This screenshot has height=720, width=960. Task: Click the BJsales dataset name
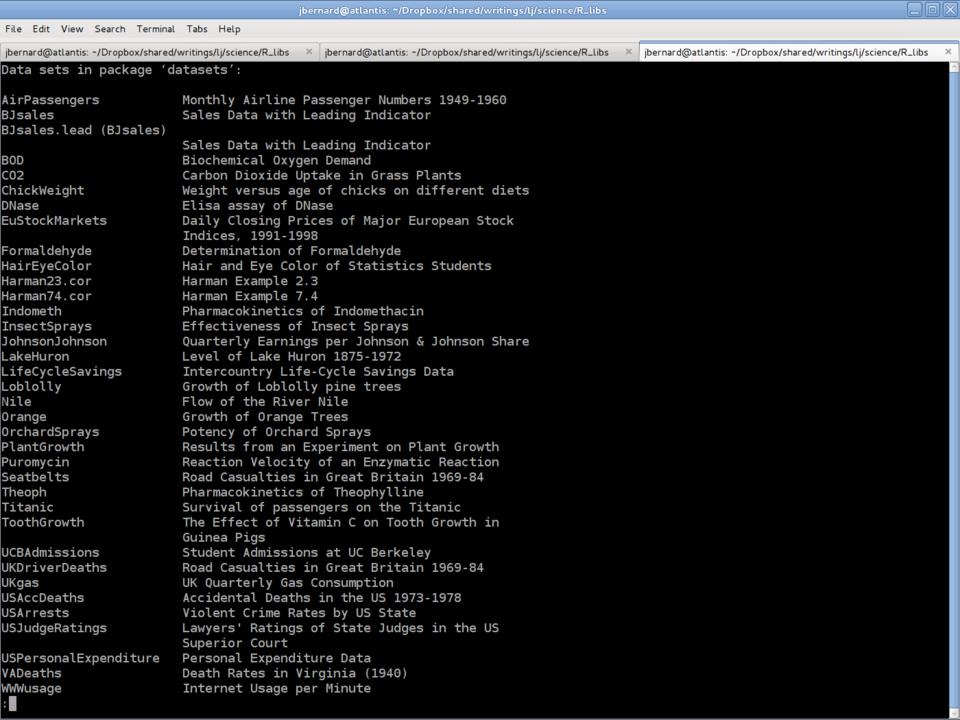tap(28, 115)
